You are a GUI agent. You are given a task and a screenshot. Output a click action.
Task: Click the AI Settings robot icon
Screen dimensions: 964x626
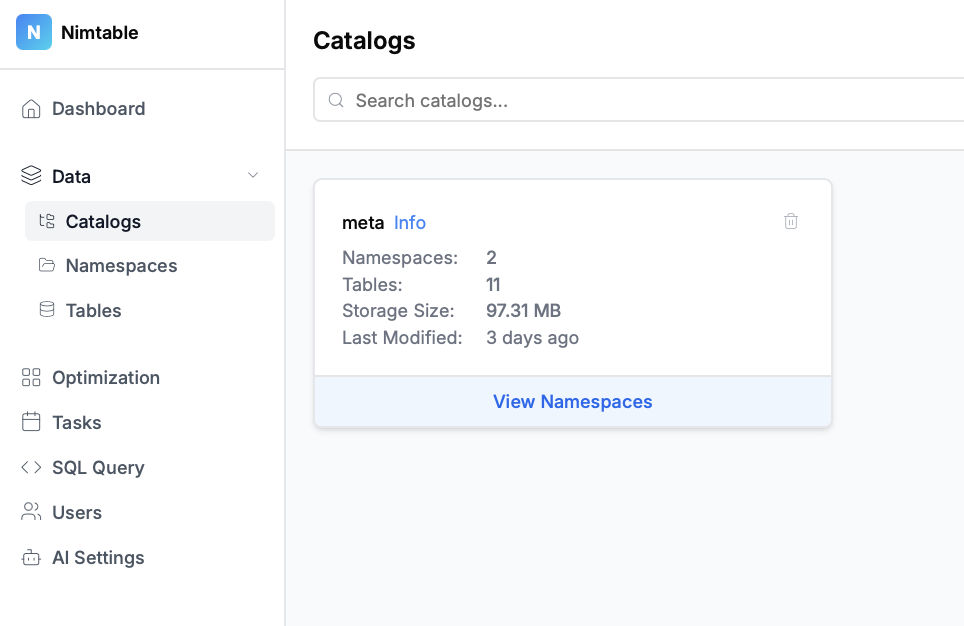(x=31, y=557)
